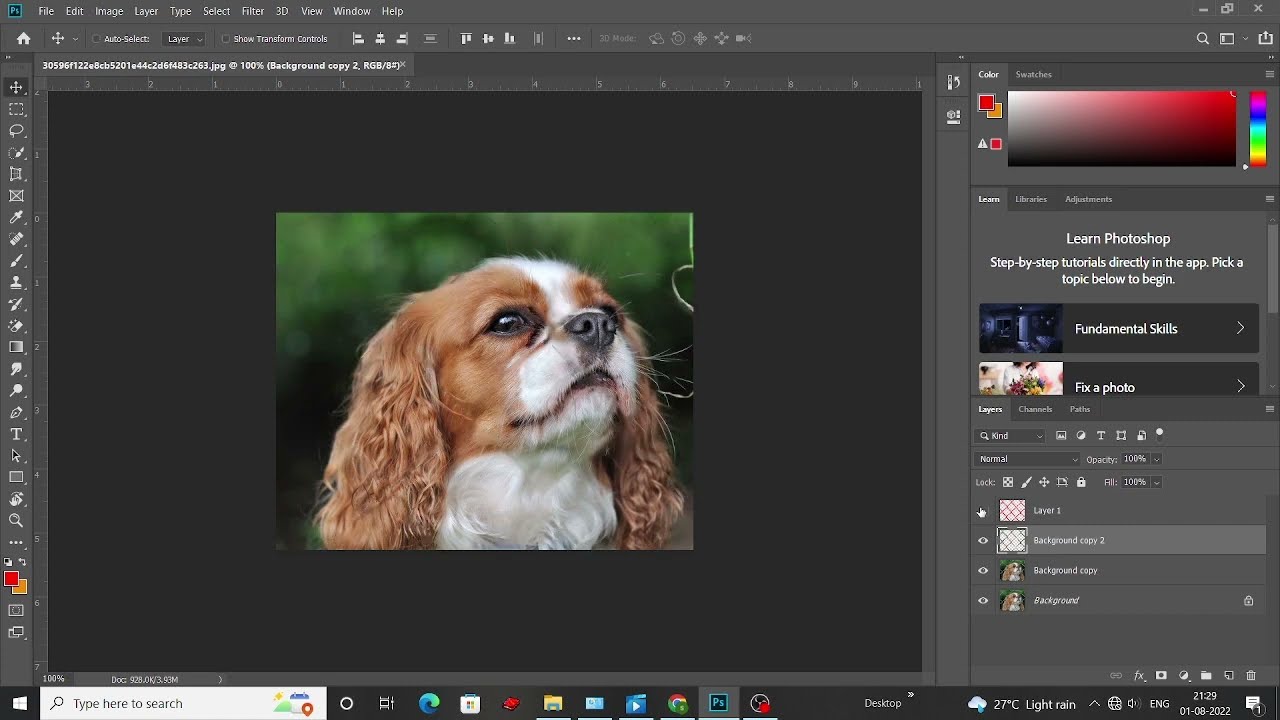The image size is (1280, 720).
Task: Select the Zoom tool
Action: coord(16,520)
